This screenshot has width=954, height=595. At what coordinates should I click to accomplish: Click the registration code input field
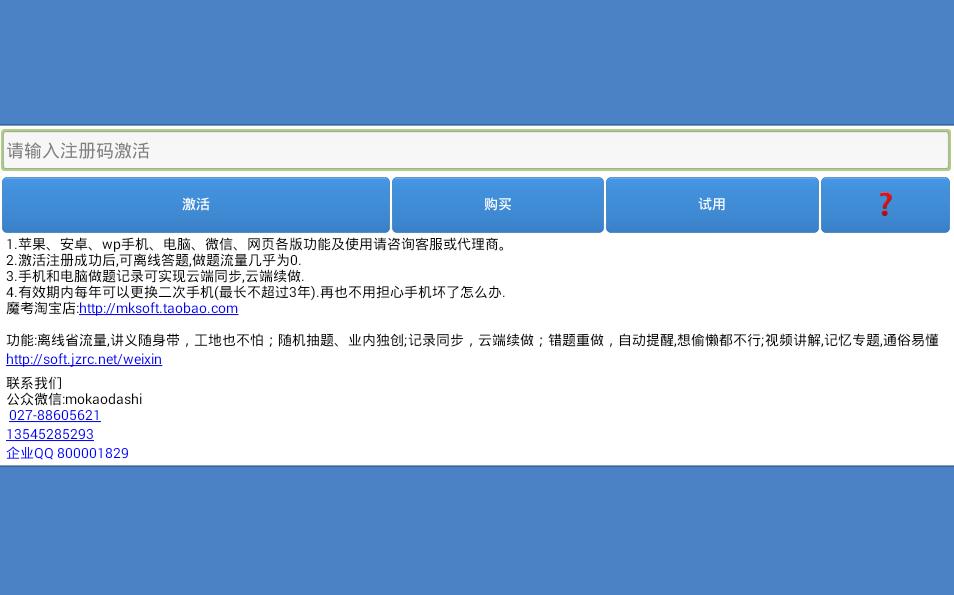[x=476, y=150]
